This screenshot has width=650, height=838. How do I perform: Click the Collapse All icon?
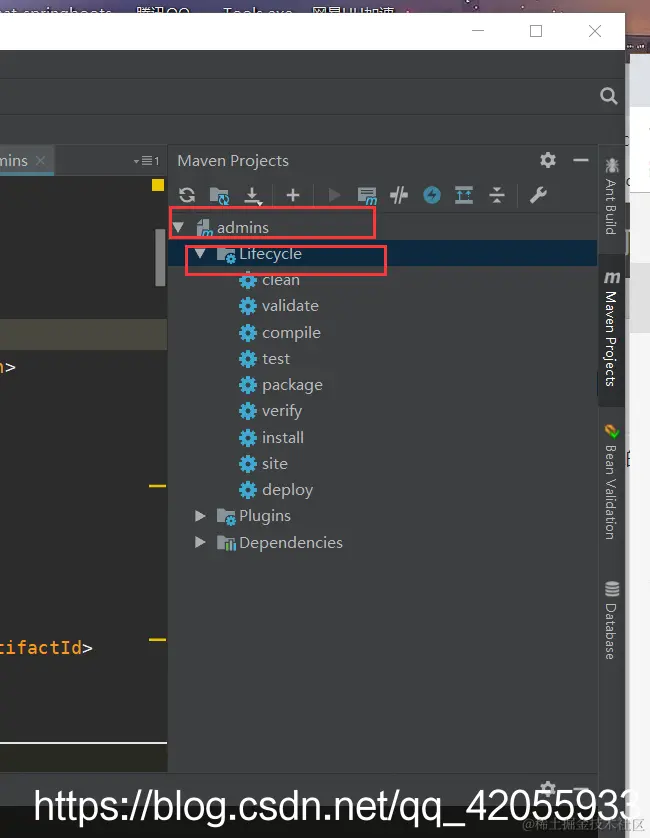click(x=497, y=195)
